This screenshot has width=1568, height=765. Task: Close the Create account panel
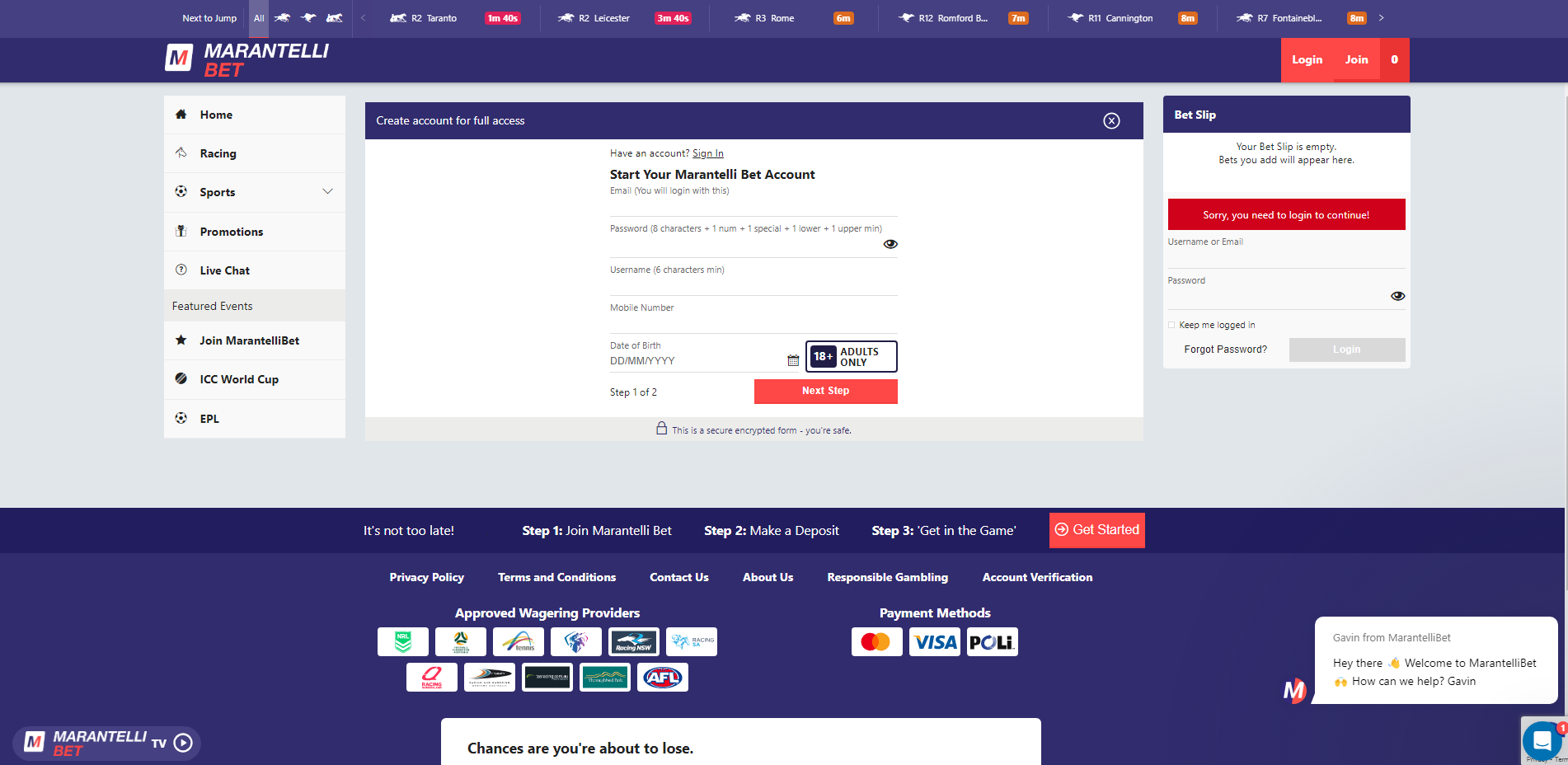[x=1112, y=121]
